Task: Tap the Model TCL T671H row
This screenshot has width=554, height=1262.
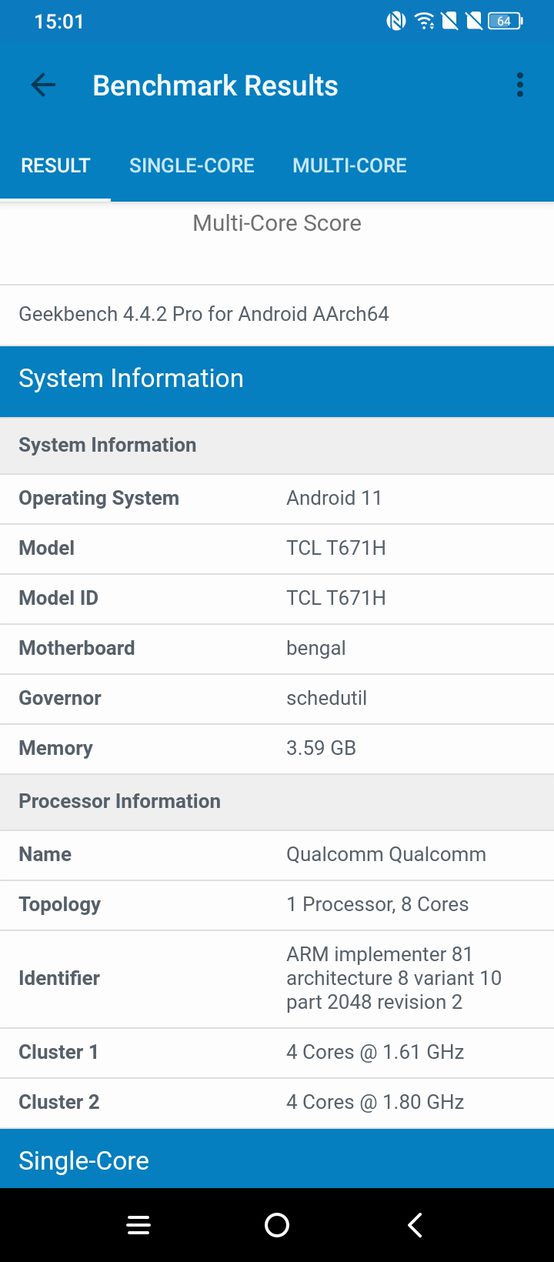Action: (277, 548)
